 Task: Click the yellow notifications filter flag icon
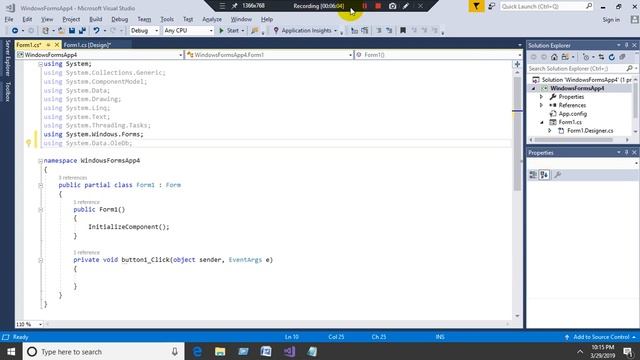476,6
